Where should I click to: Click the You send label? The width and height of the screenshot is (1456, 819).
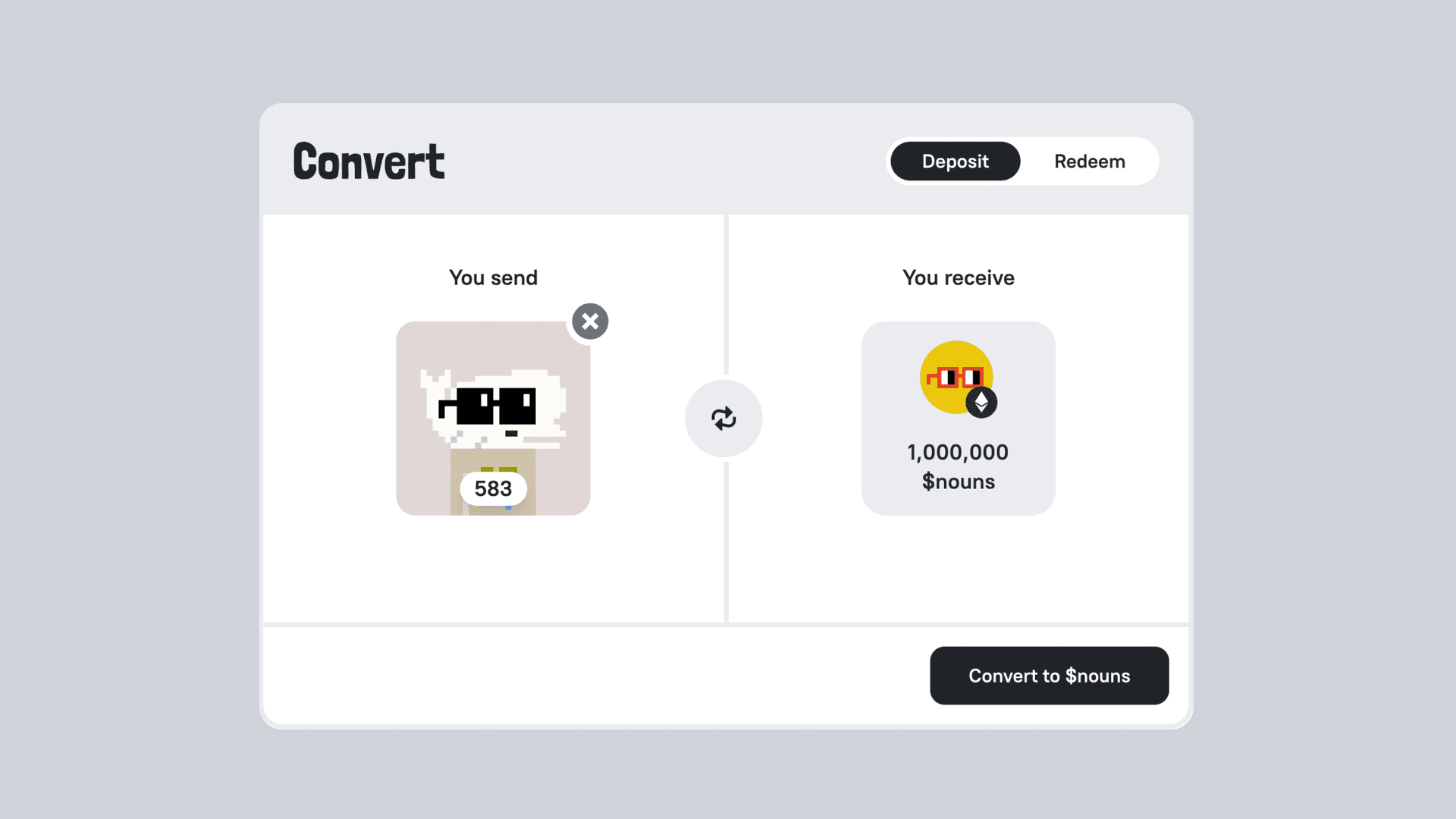point(493,278)
